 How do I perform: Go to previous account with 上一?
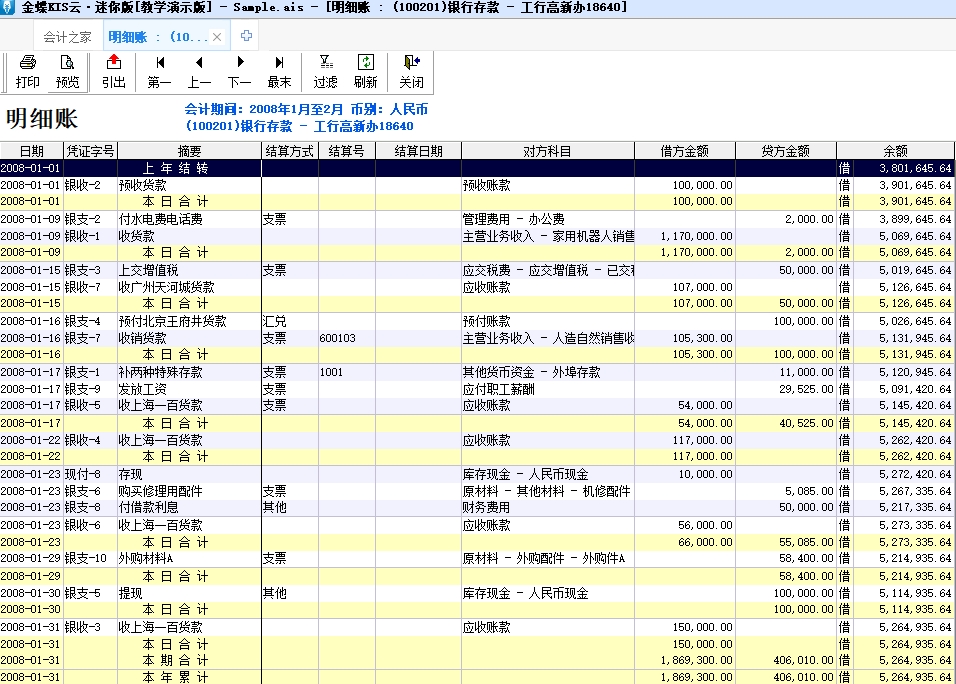click(x=199, y=71)
